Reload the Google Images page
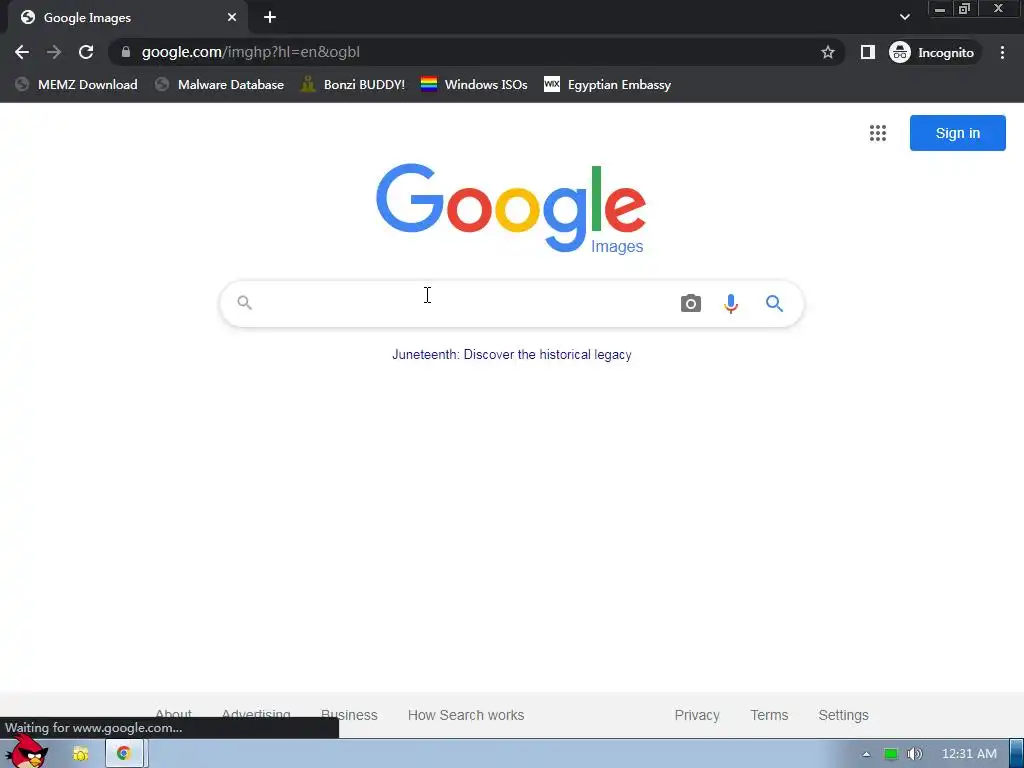 pyautogui.click(x=86, y=52)
